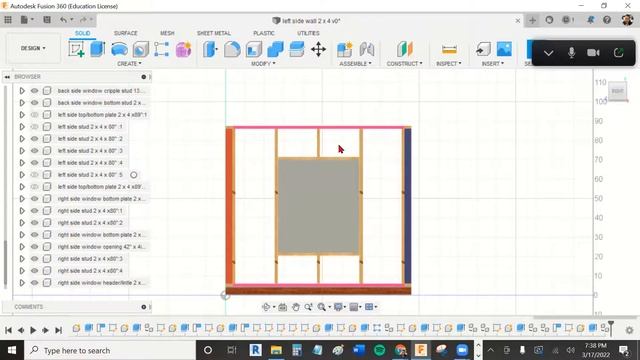The height and width of the screenshot is (360, 640).
Task: Open the Inspect menu dropdown
Action: pos(449,64)
